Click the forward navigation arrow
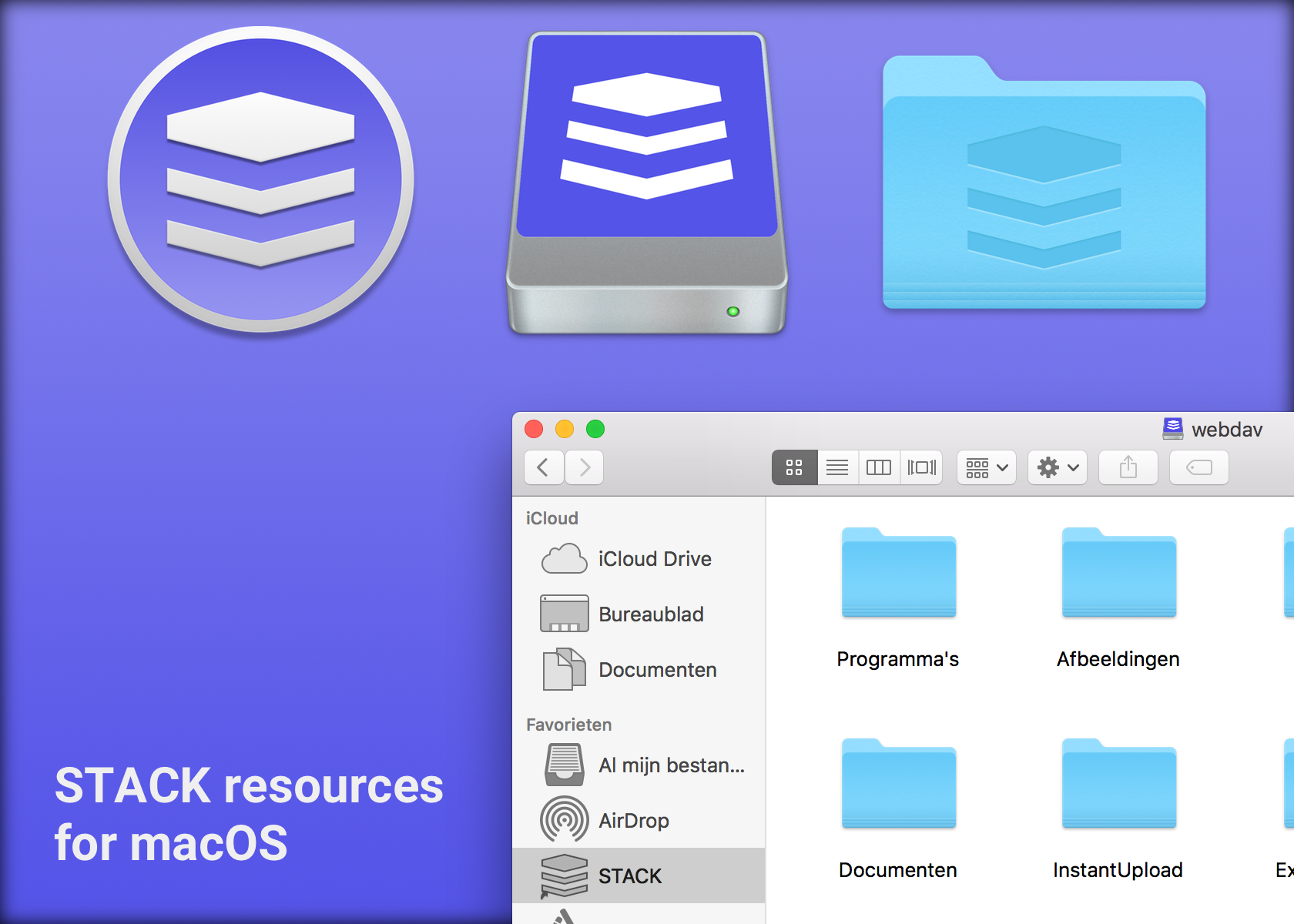1294x924 pixels. click(584, 467)
